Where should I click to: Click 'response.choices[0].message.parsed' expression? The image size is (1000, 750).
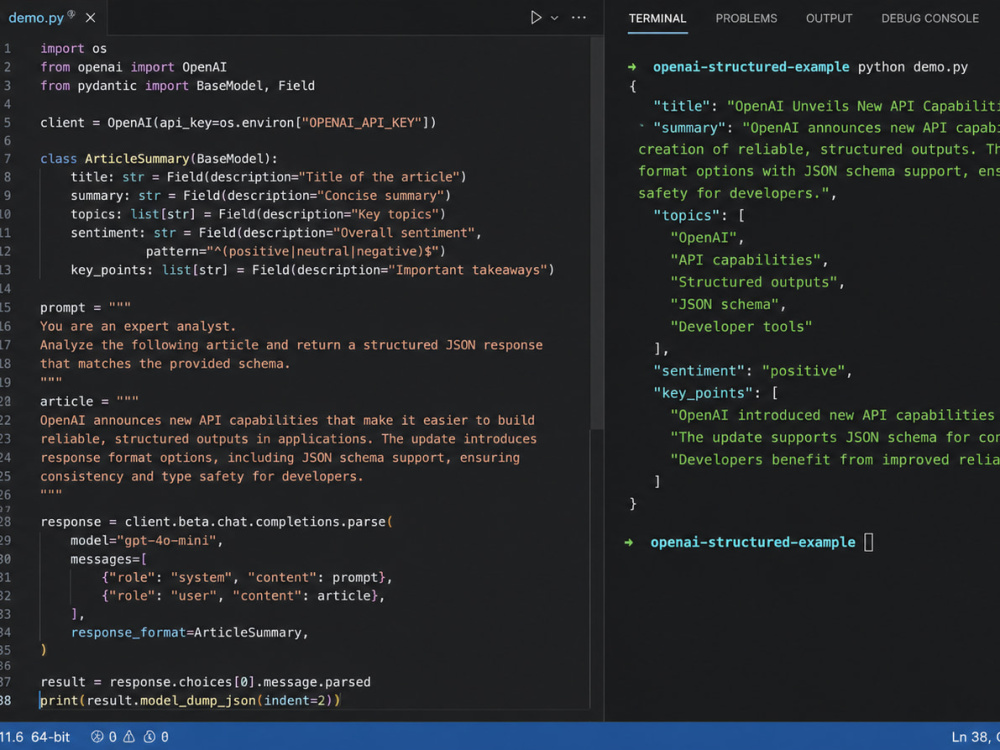pyautogui.click(x=240, y=682)
